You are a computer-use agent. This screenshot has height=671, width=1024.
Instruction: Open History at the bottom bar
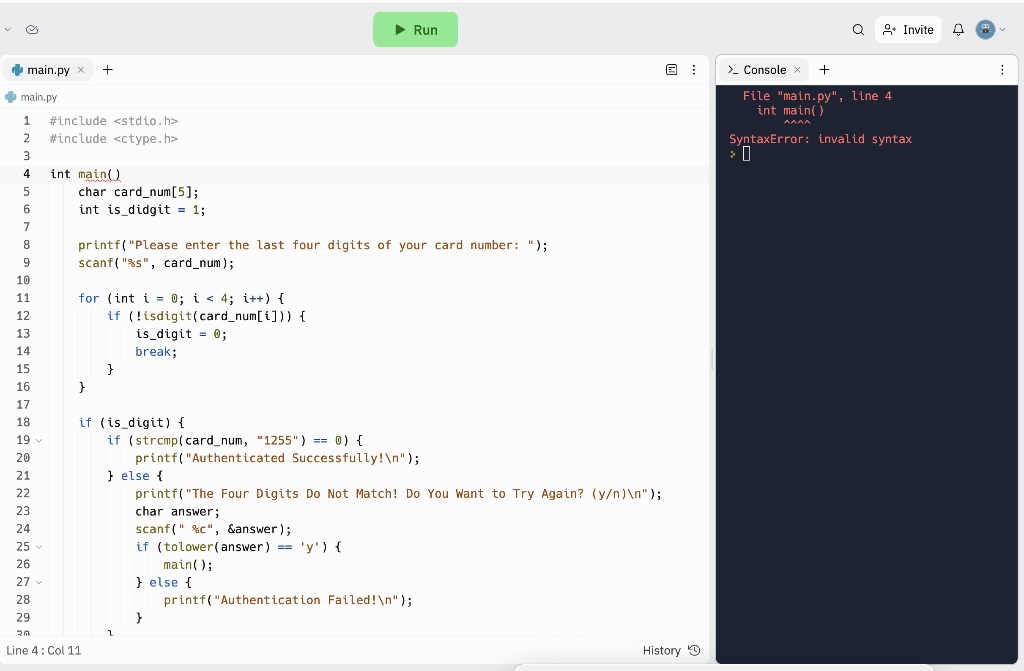(671, 650)
